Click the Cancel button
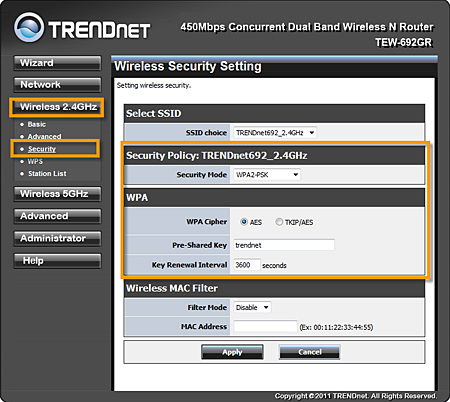The width and height of the screenshot is (450, 402). click(x=310, y=352)
